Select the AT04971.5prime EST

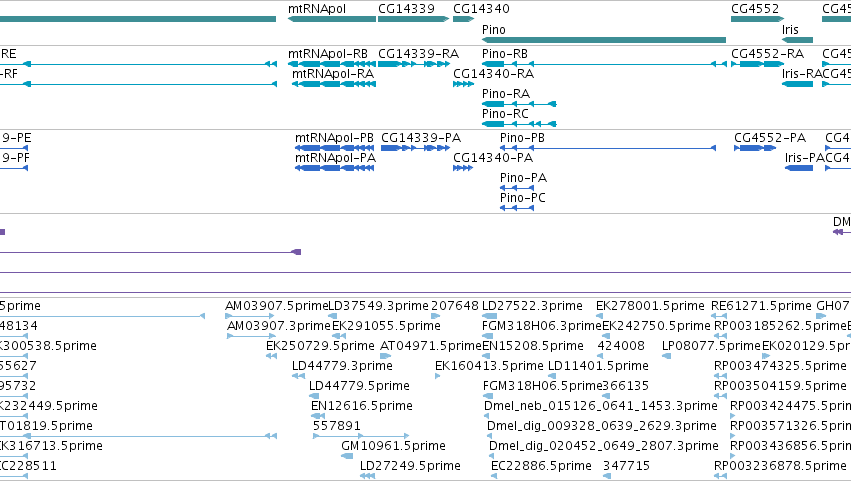(385, 356)
